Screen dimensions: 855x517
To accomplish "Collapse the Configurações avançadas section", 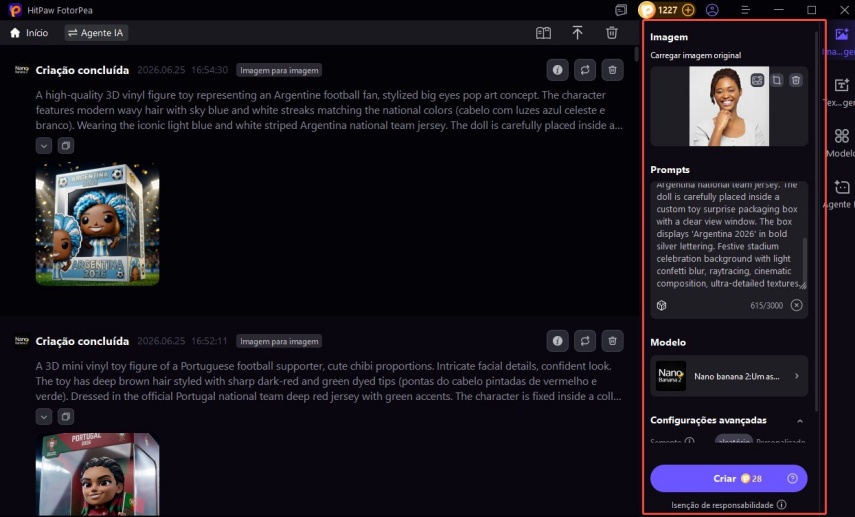I will [799, 420].
